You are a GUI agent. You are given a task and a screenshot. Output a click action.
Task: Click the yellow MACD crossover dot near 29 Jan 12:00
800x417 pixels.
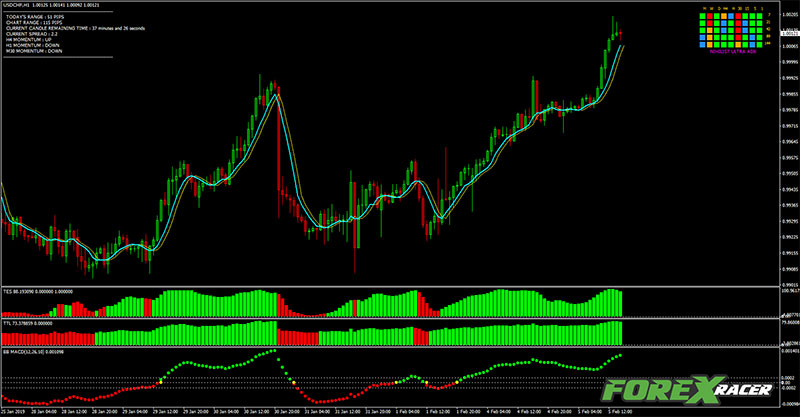(x=161, y=382)
